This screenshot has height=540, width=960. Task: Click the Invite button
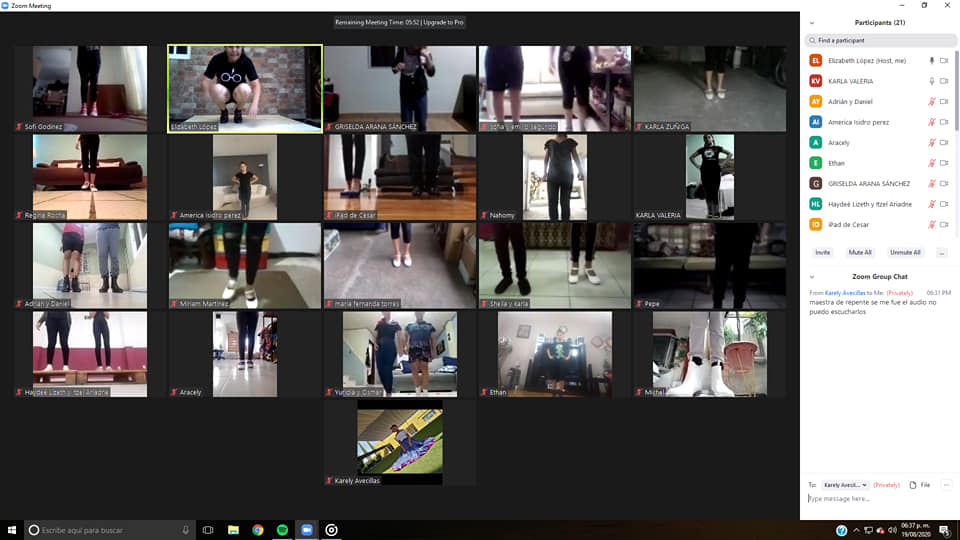pyautogui.click(x=822, y=253)
